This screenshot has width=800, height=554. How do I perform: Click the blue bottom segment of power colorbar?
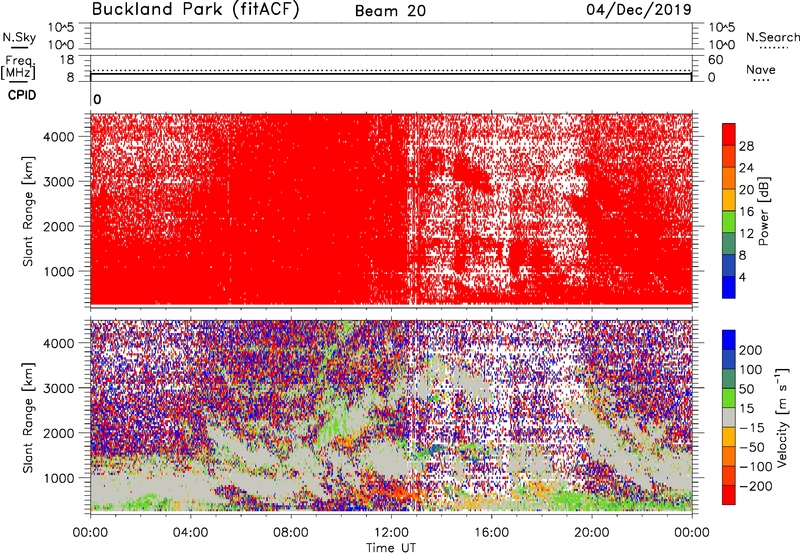pos(729,287)
